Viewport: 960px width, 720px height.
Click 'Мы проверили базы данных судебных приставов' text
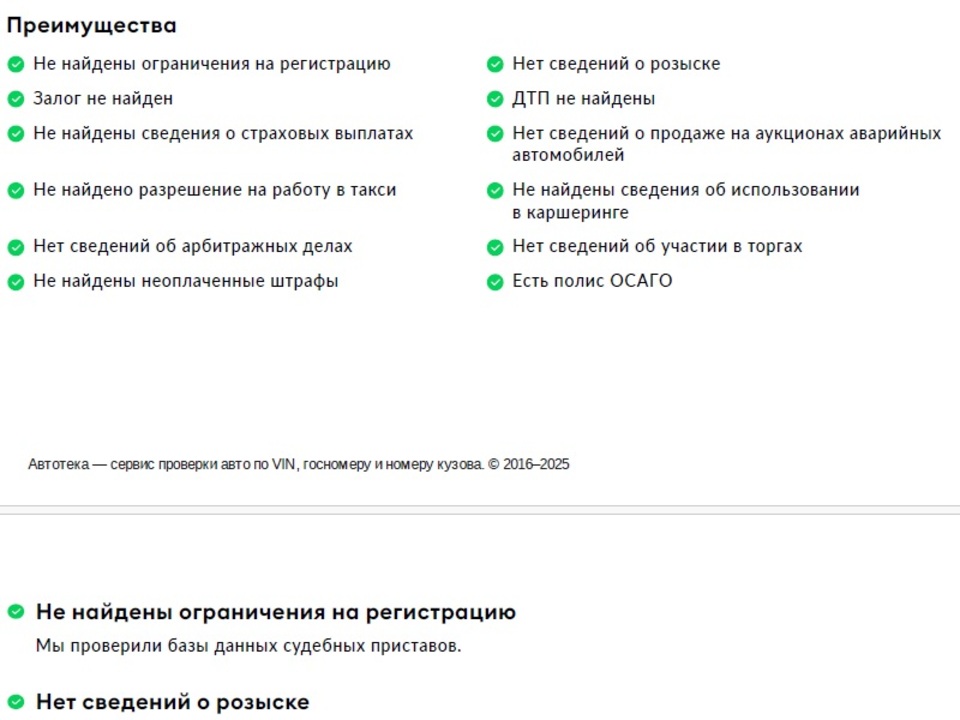[249, 646]
